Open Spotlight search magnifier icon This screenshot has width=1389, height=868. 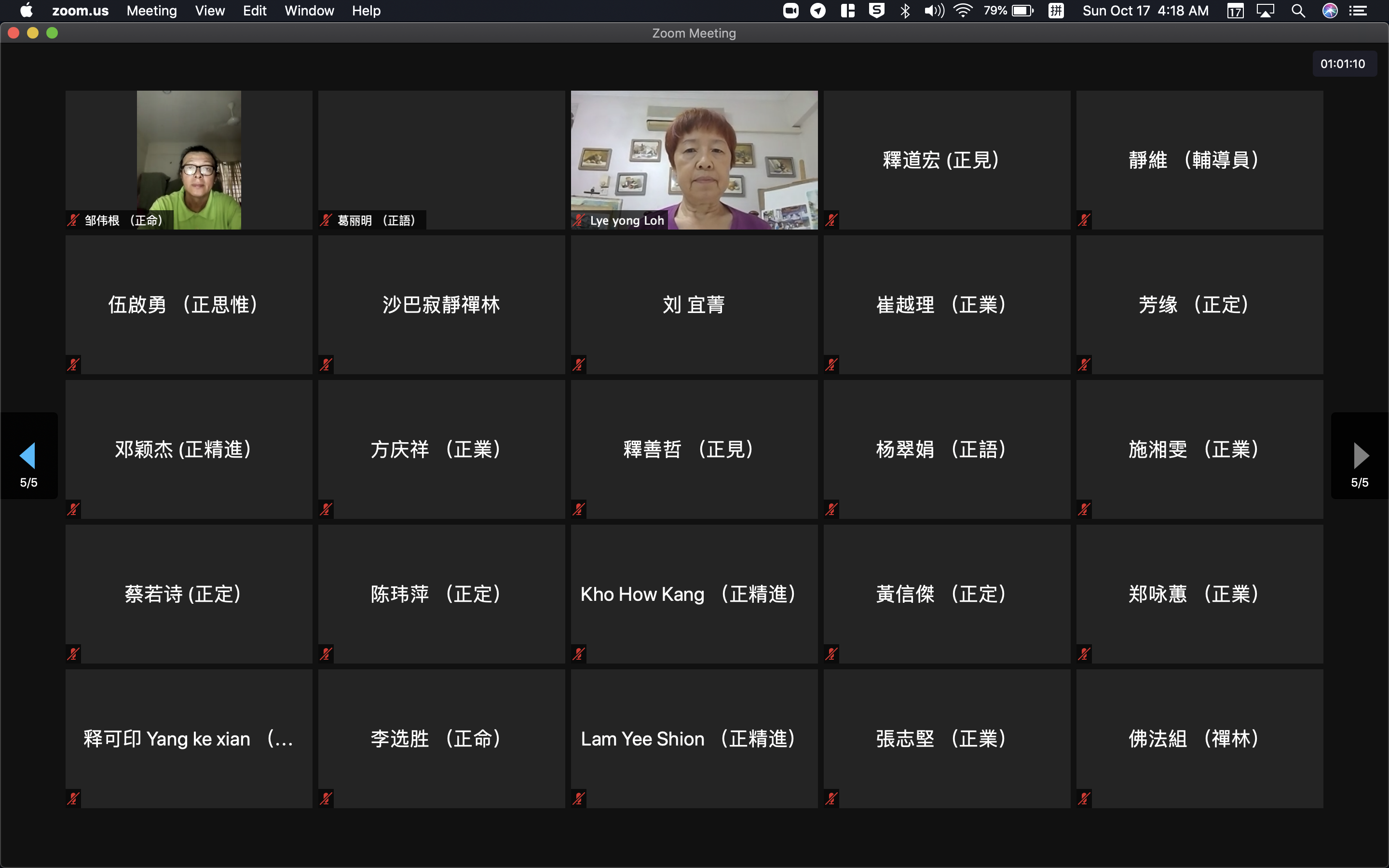(1298, 11)
